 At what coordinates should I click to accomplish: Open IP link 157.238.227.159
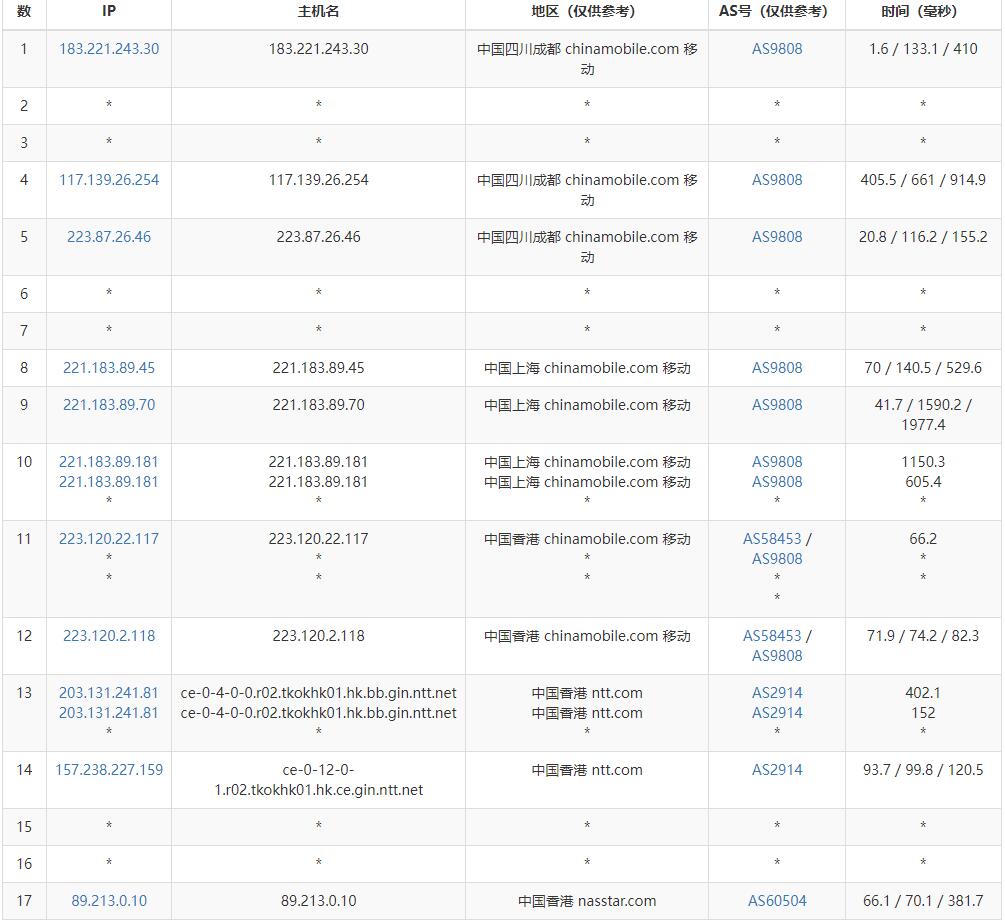109,770
